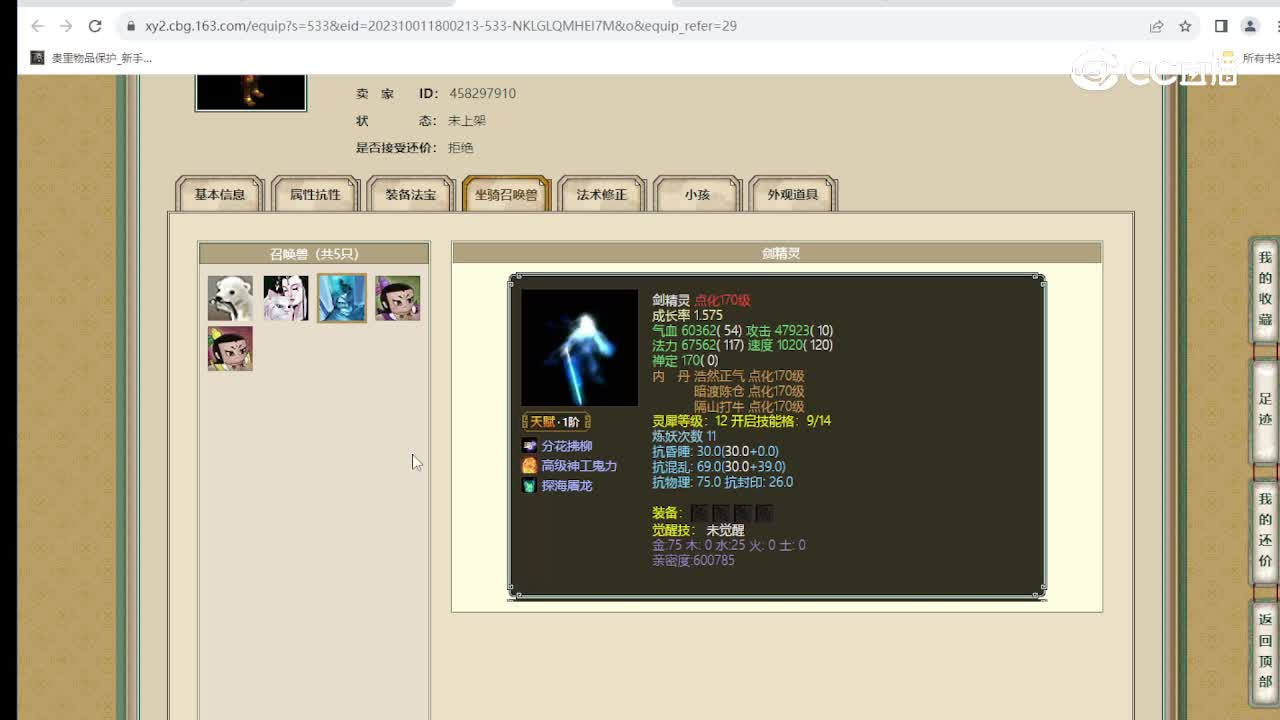Viewport: 1280px width, 720px height.
Task: Click the fourth pet equipment slot
Action: point(763,513)
